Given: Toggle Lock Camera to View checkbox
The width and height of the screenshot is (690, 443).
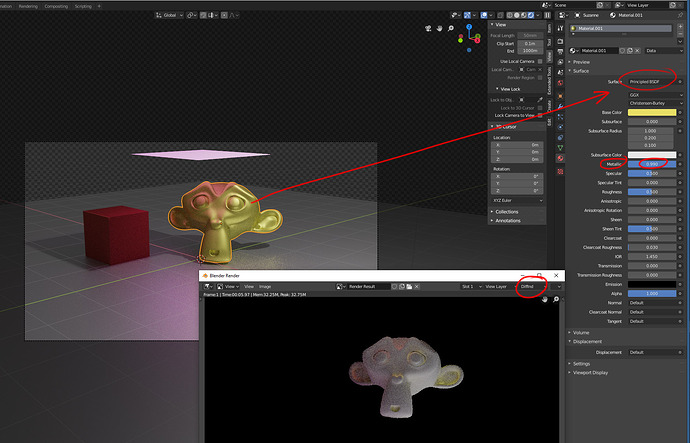Looking at the screenshot, I should [x=540, y=115].
